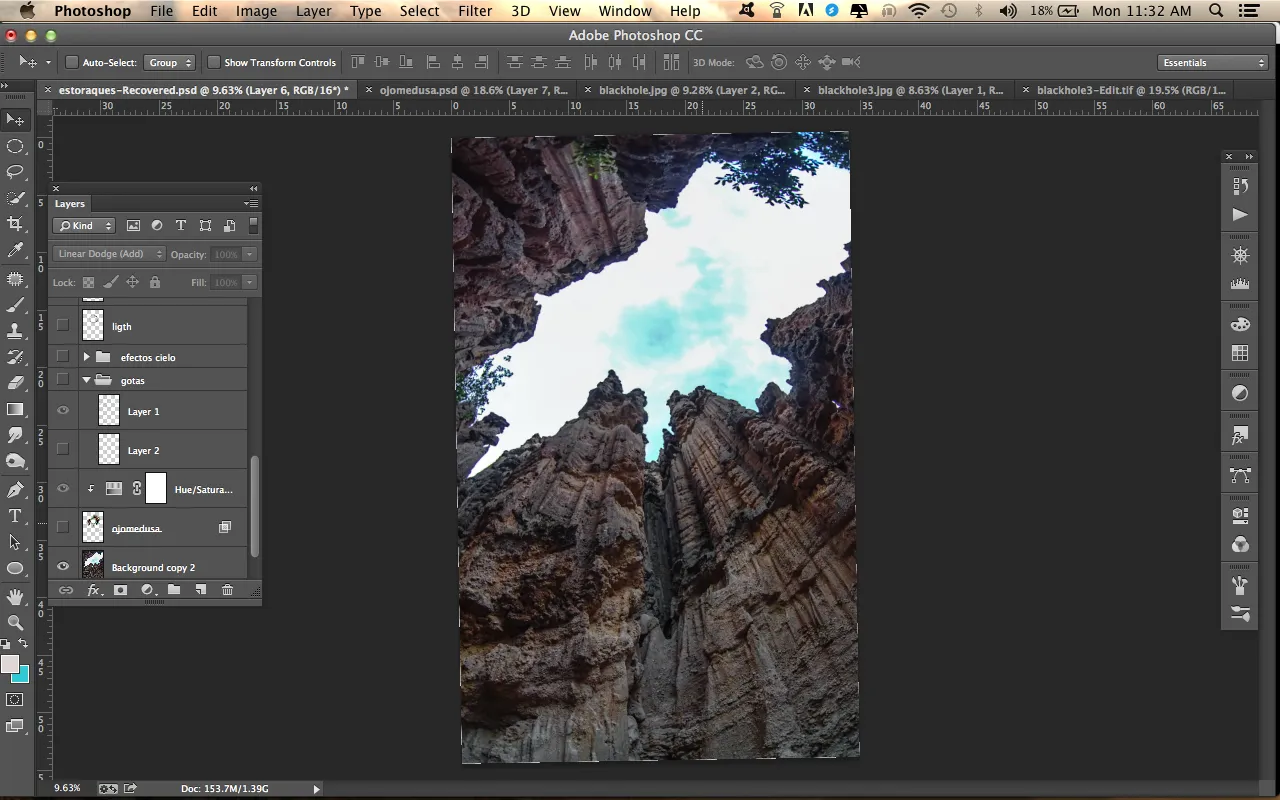Screen dimensions: 1280x800
Task: Collapse the gotas group
Action: pyautogui.click(x=86, y=380)
